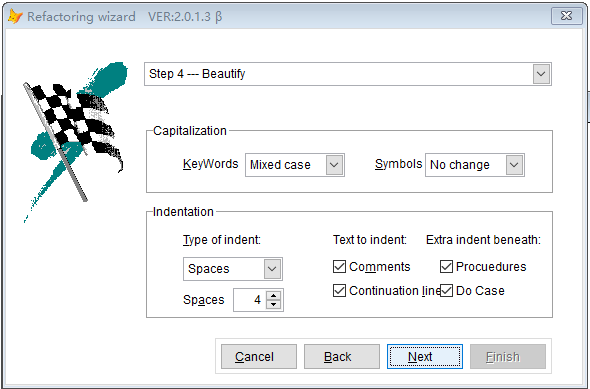This screenshot has width=590, height=389.
Task: Decrease the Spaces value with down arrow
Action: click(274, 305)
